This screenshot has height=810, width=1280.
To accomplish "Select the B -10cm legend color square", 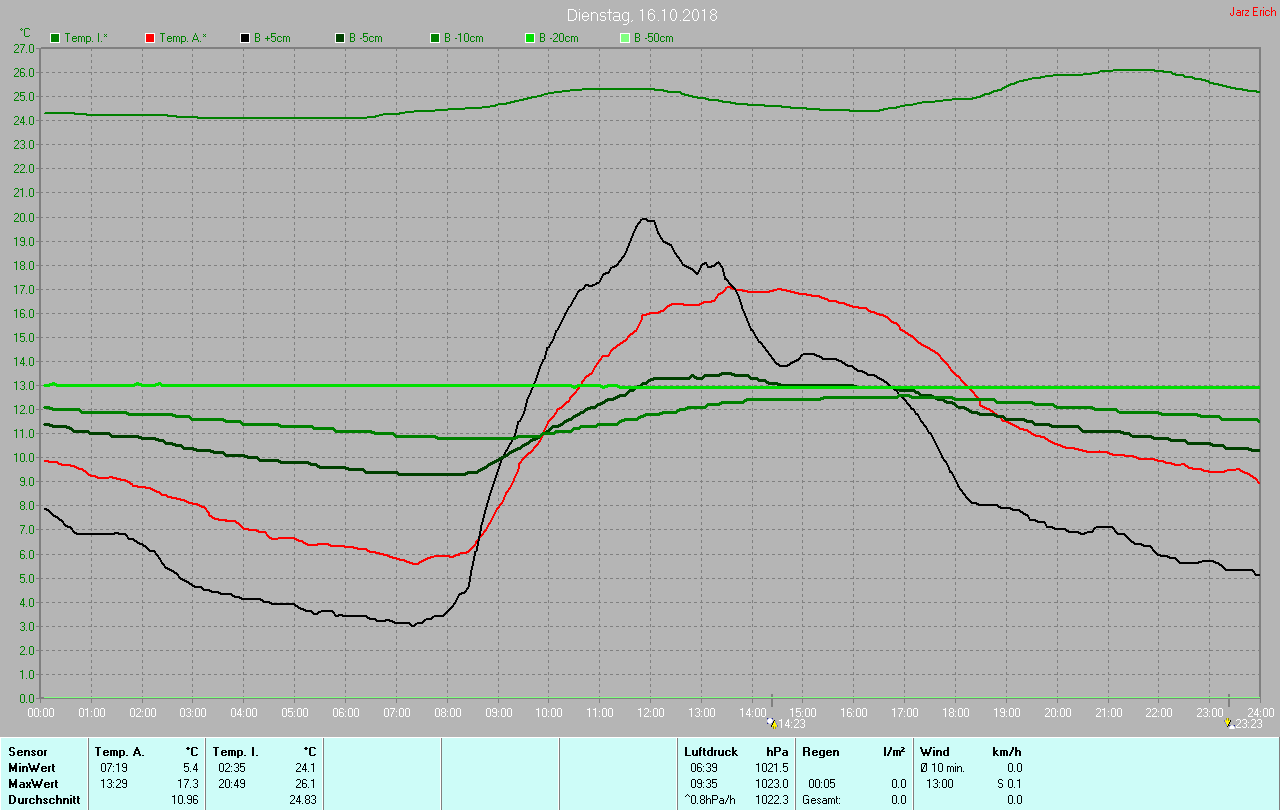I will point(435,38).
